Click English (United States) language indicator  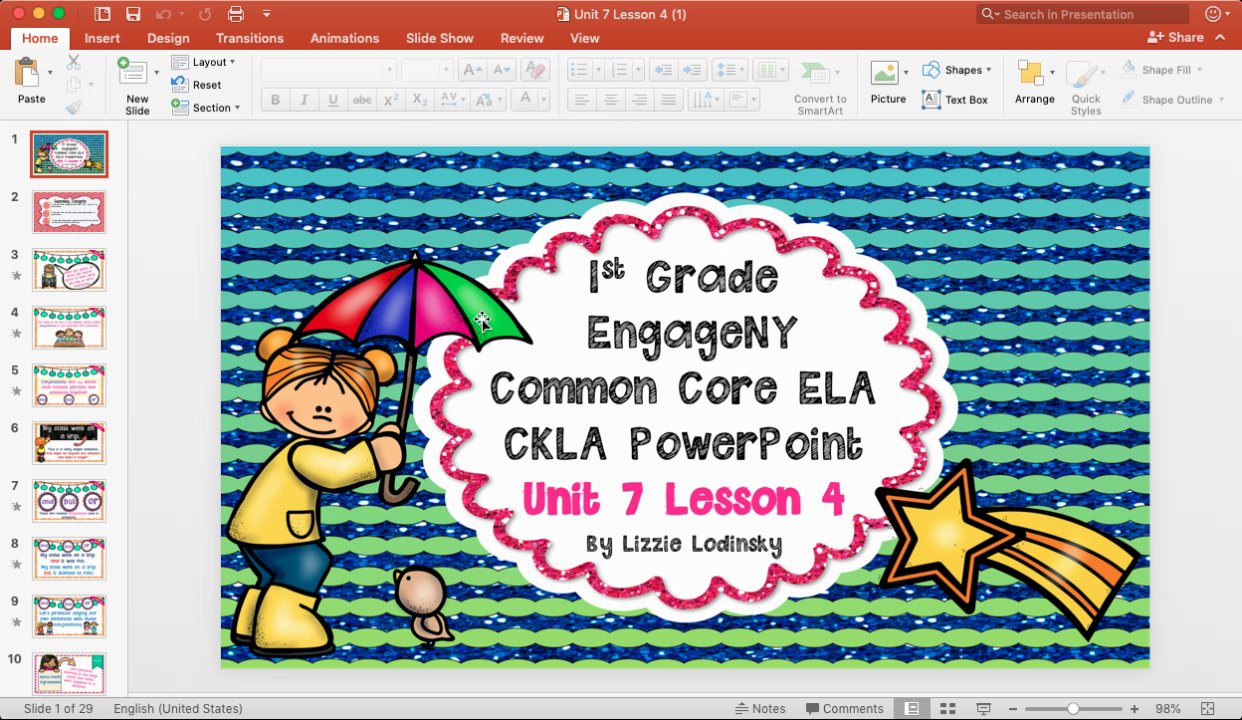[x=178, y=709]
